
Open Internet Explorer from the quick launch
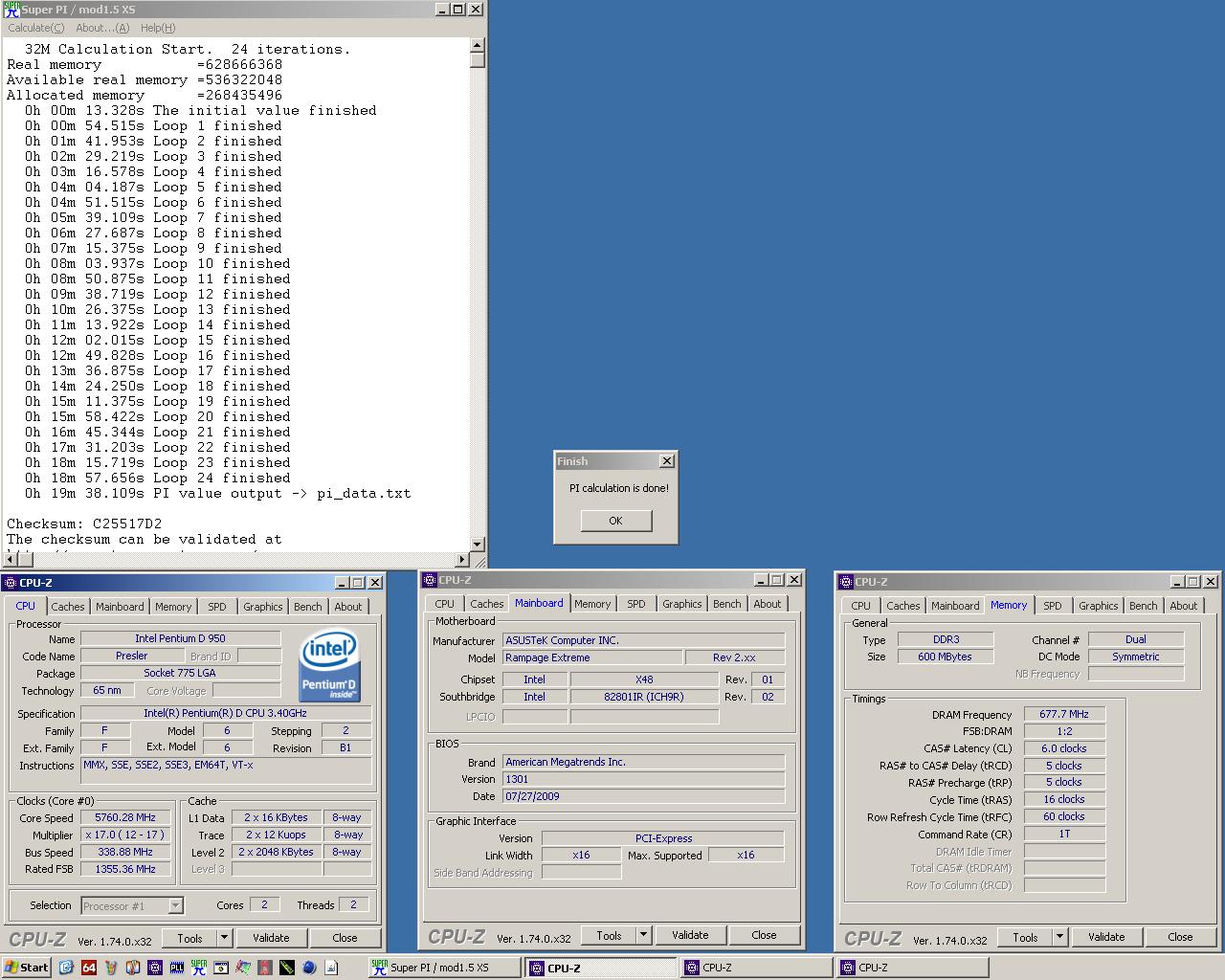(x=66, y=968)
